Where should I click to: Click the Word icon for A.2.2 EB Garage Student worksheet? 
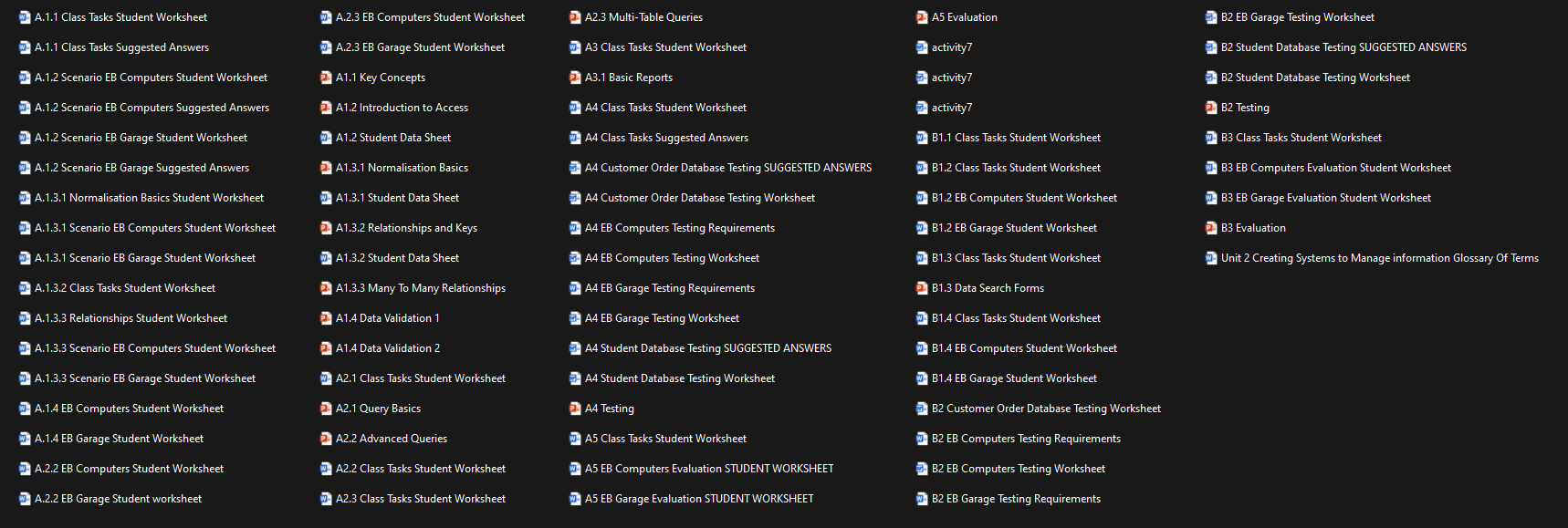tap(25, 499)
